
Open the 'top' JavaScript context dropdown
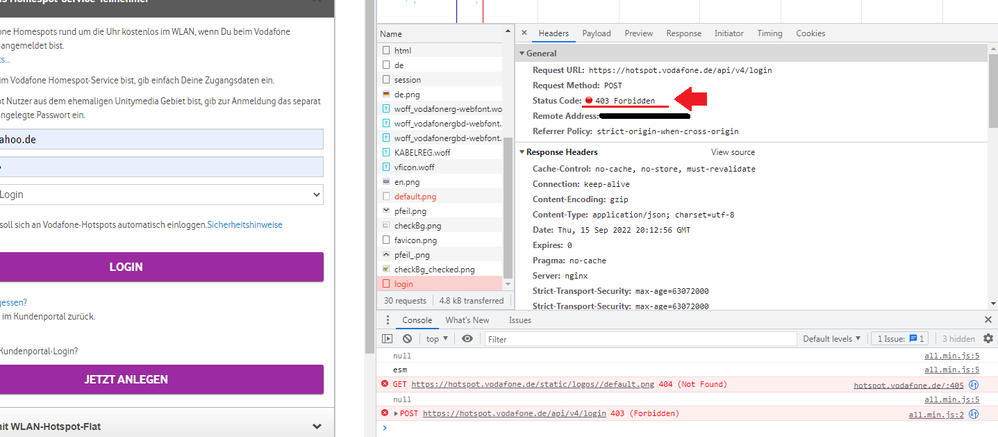coord(437,339)
